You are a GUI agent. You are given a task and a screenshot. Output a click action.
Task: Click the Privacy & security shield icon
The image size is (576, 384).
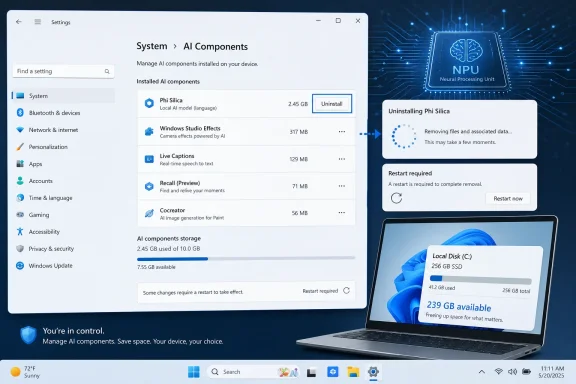tap(20, 248)
